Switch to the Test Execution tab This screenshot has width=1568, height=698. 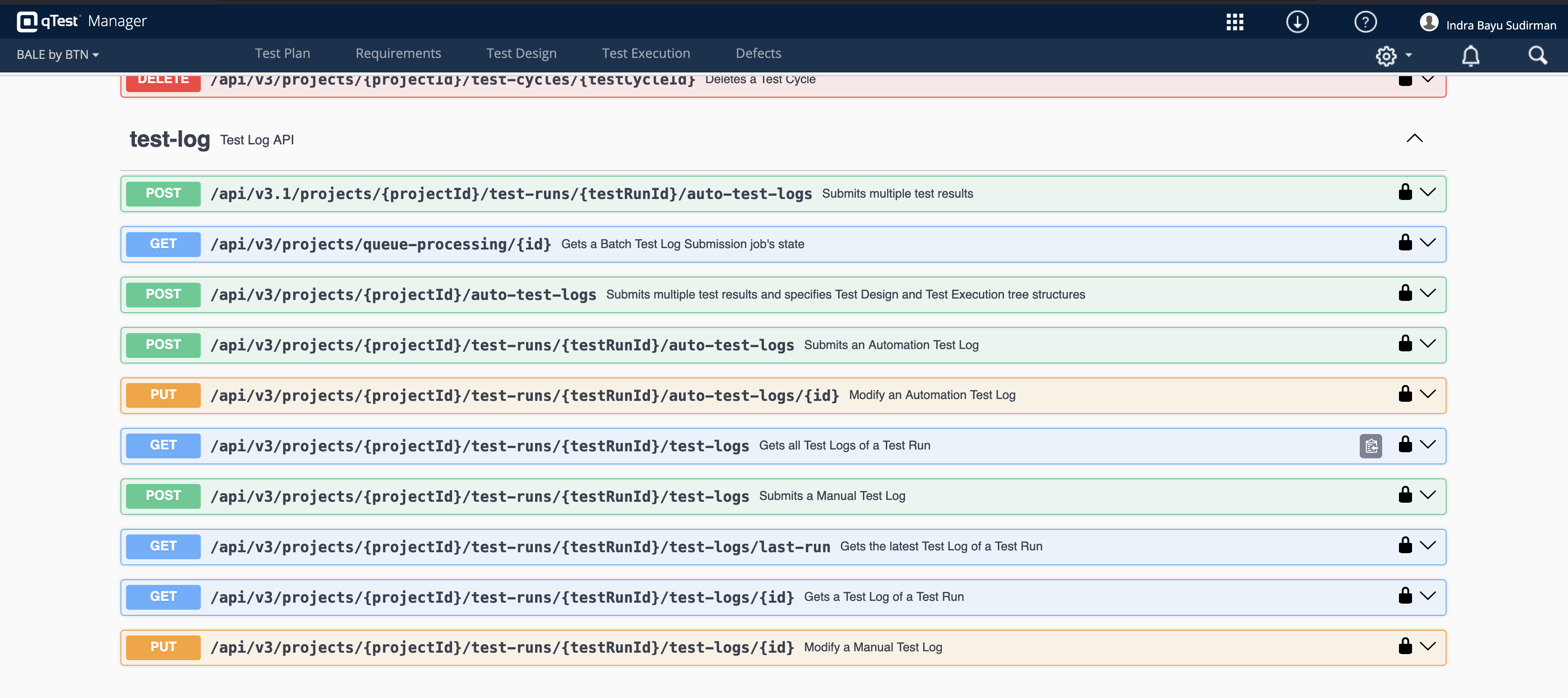coord(646,53)
